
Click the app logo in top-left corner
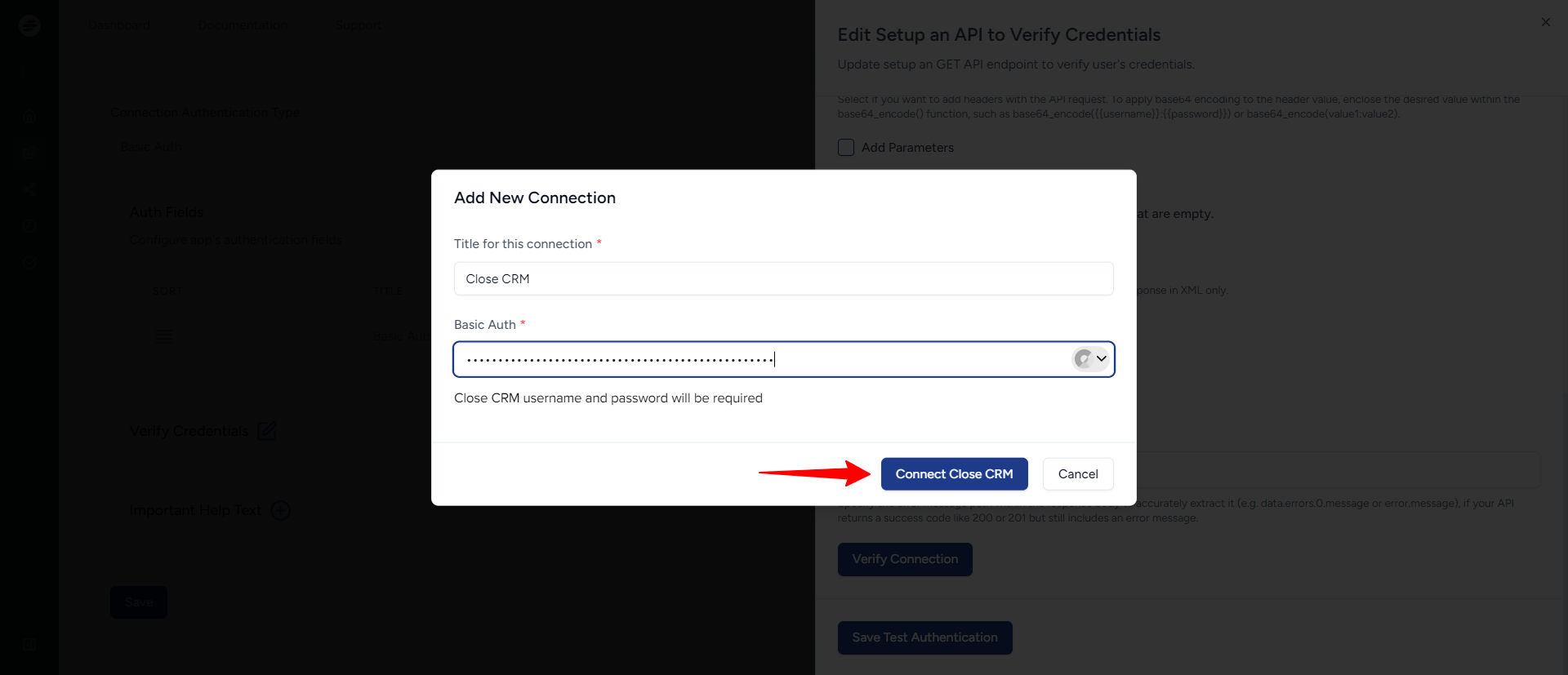pos(29,25)
